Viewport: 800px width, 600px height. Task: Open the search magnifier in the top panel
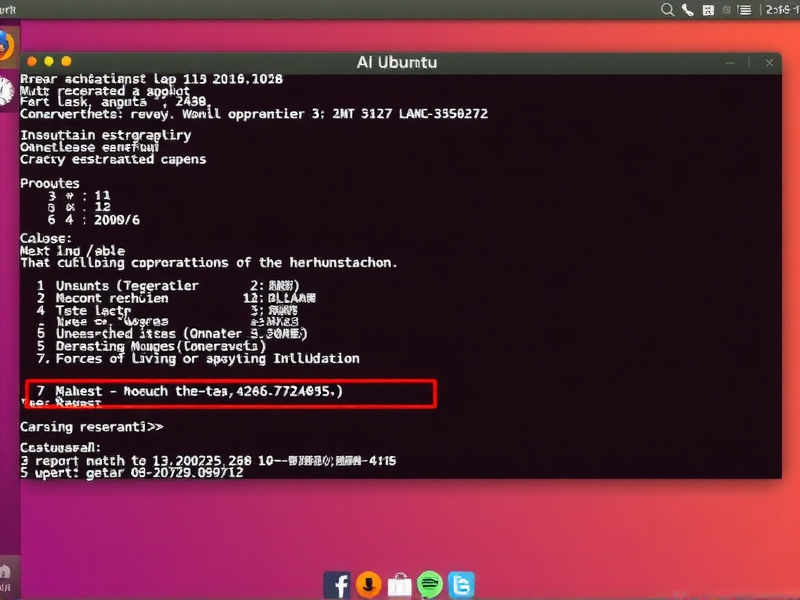point(667,10)
